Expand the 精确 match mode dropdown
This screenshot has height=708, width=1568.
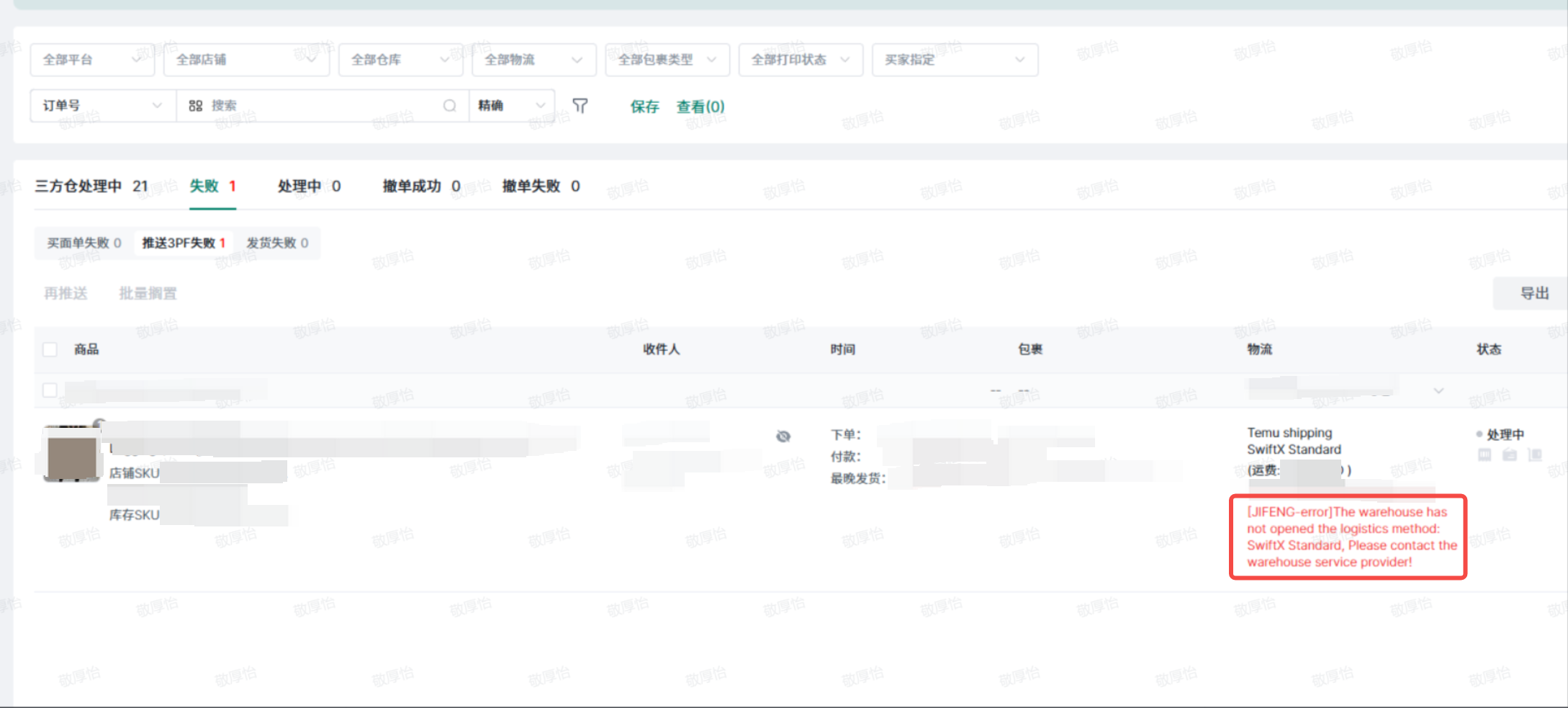pos(511,106)
